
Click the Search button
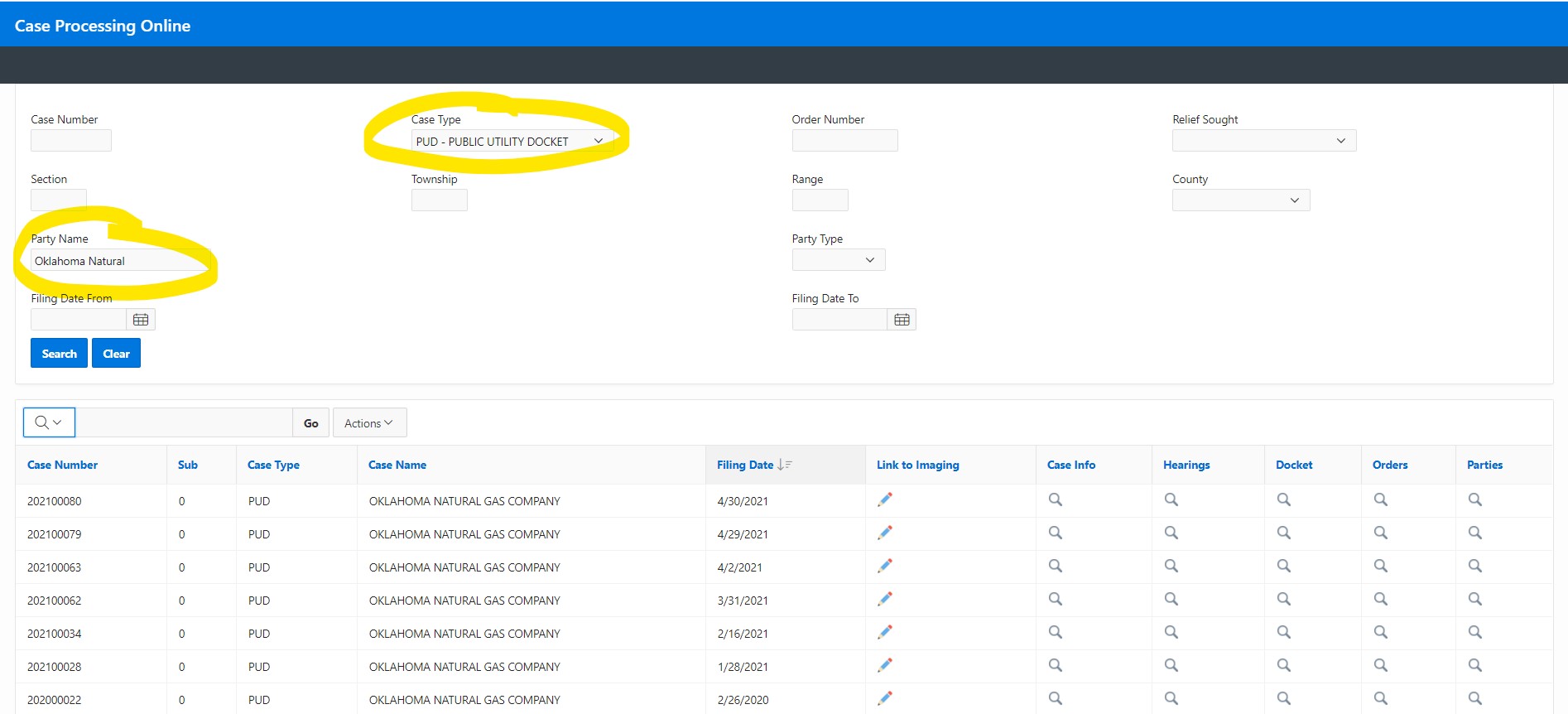59,353
